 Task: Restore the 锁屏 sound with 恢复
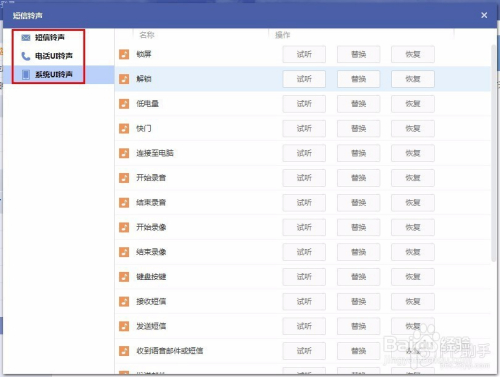(413, 54)
